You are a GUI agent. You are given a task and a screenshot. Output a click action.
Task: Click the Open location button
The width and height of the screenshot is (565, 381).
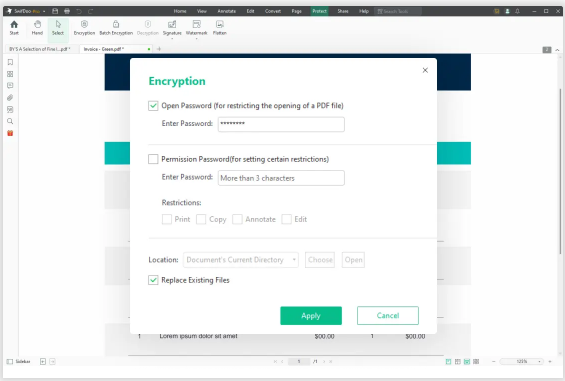[353, 260]
